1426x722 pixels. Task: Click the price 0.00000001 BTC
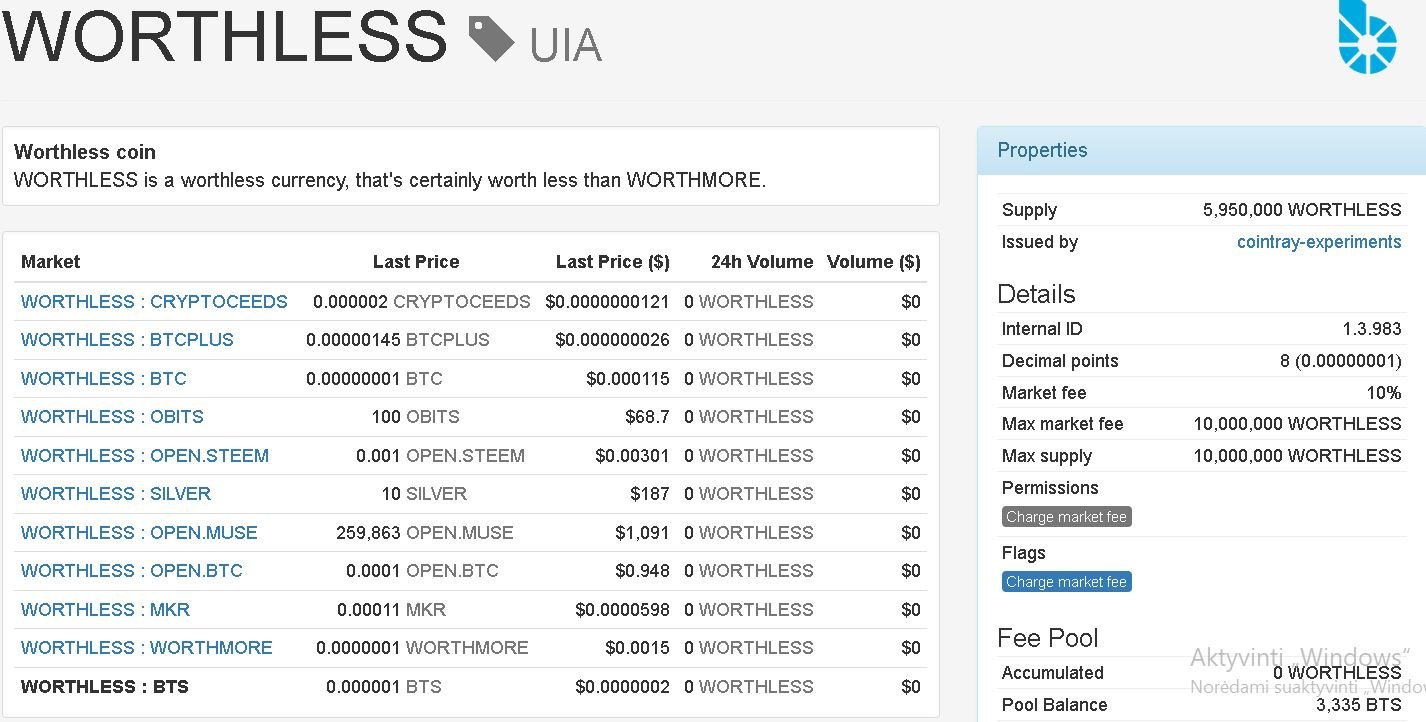pyautogui.click(x=374, y=379)
